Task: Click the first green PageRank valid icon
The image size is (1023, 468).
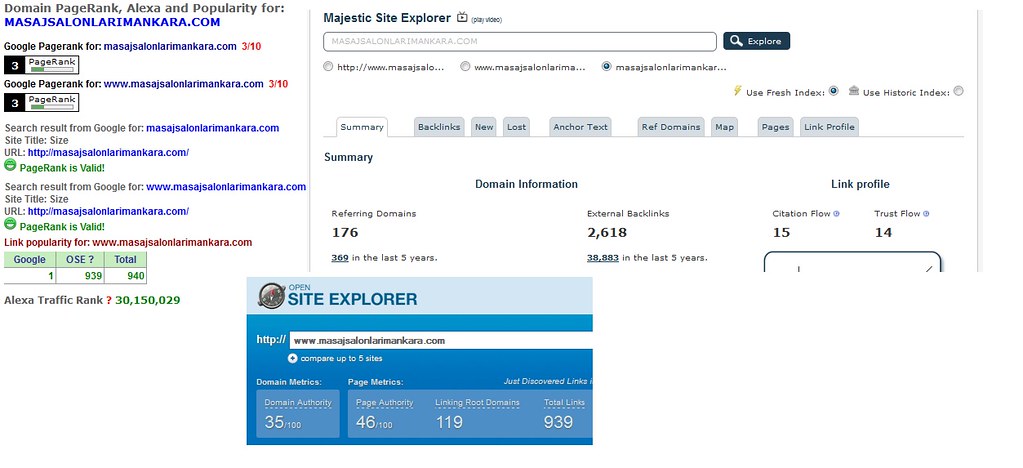Action: pos(10,166)
